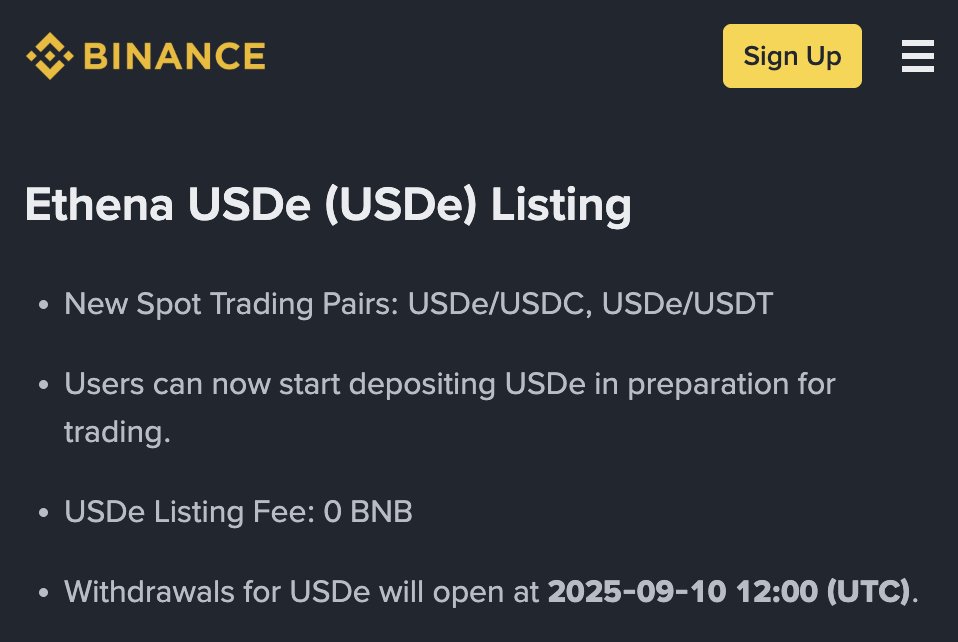Screen dimensions: 958x642
Task: Open the Ethena USDe (USDe) Listing headline
Action: 328,206
